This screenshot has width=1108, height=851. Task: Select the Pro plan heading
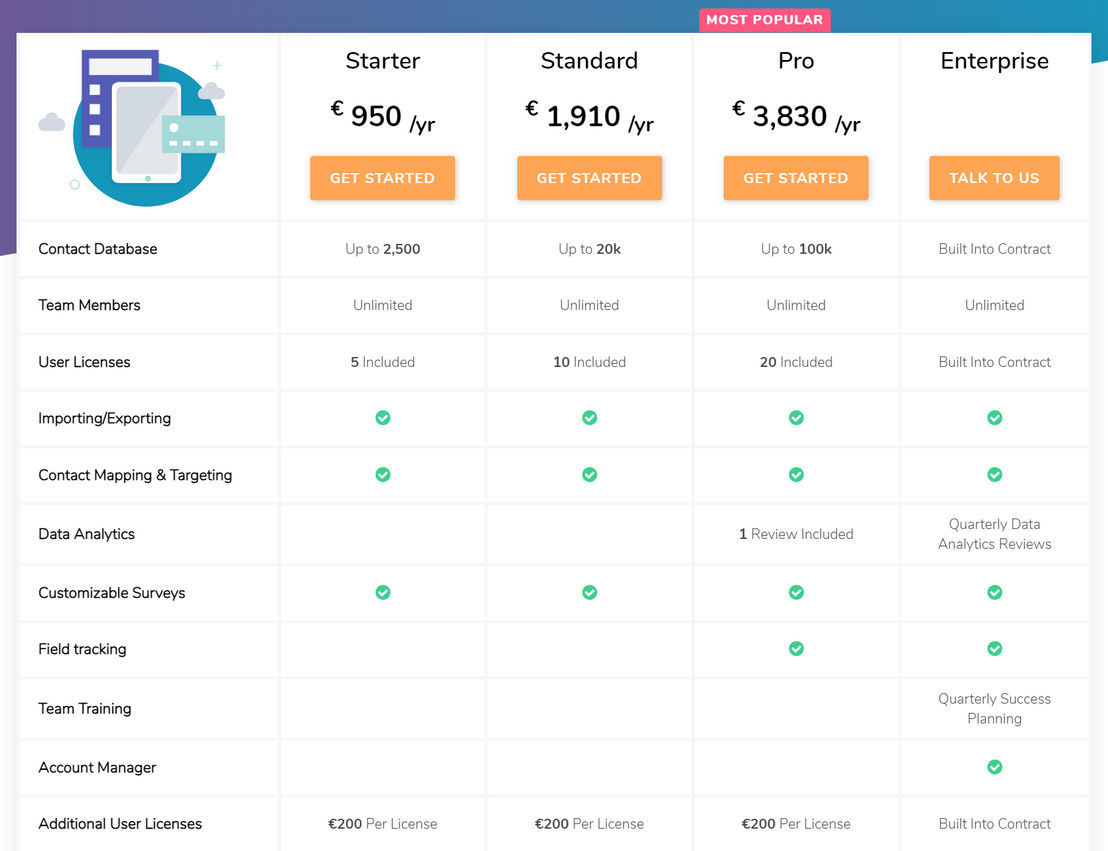point(796,61)
